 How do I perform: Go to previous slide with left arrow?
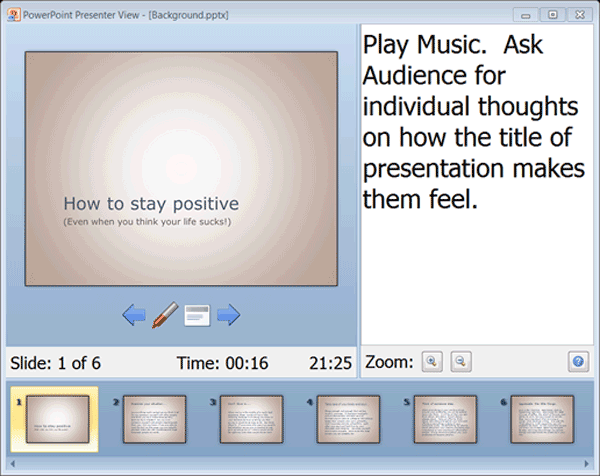134,315
